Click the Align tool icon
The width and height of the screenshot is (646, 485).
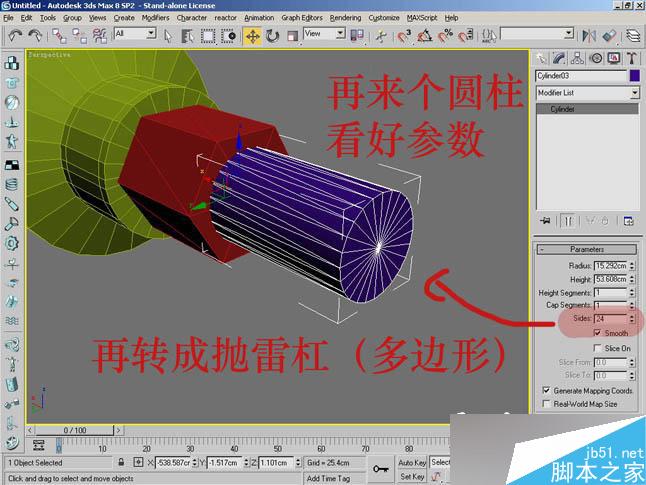[x=609, y=36]
